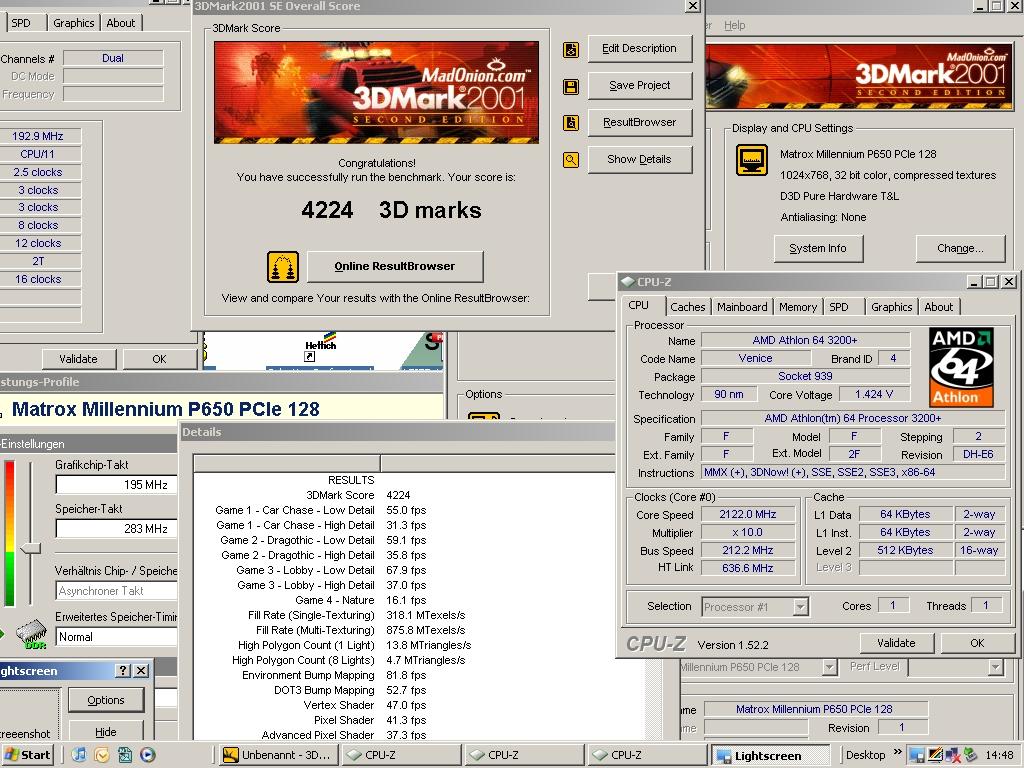
Task: Click the DDR memory chip icon
Action: tap(31, 633)
